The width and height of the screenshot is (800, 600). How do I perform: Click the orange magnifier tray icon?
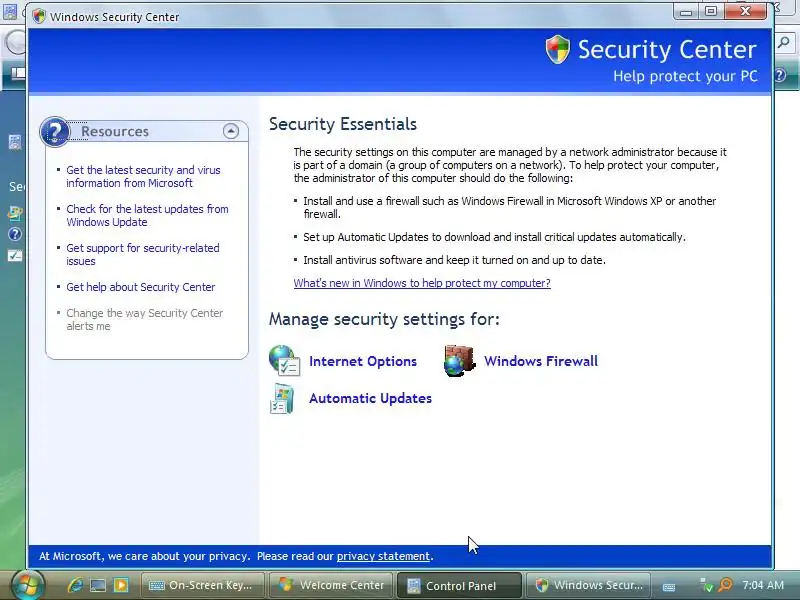pos(725,585)
